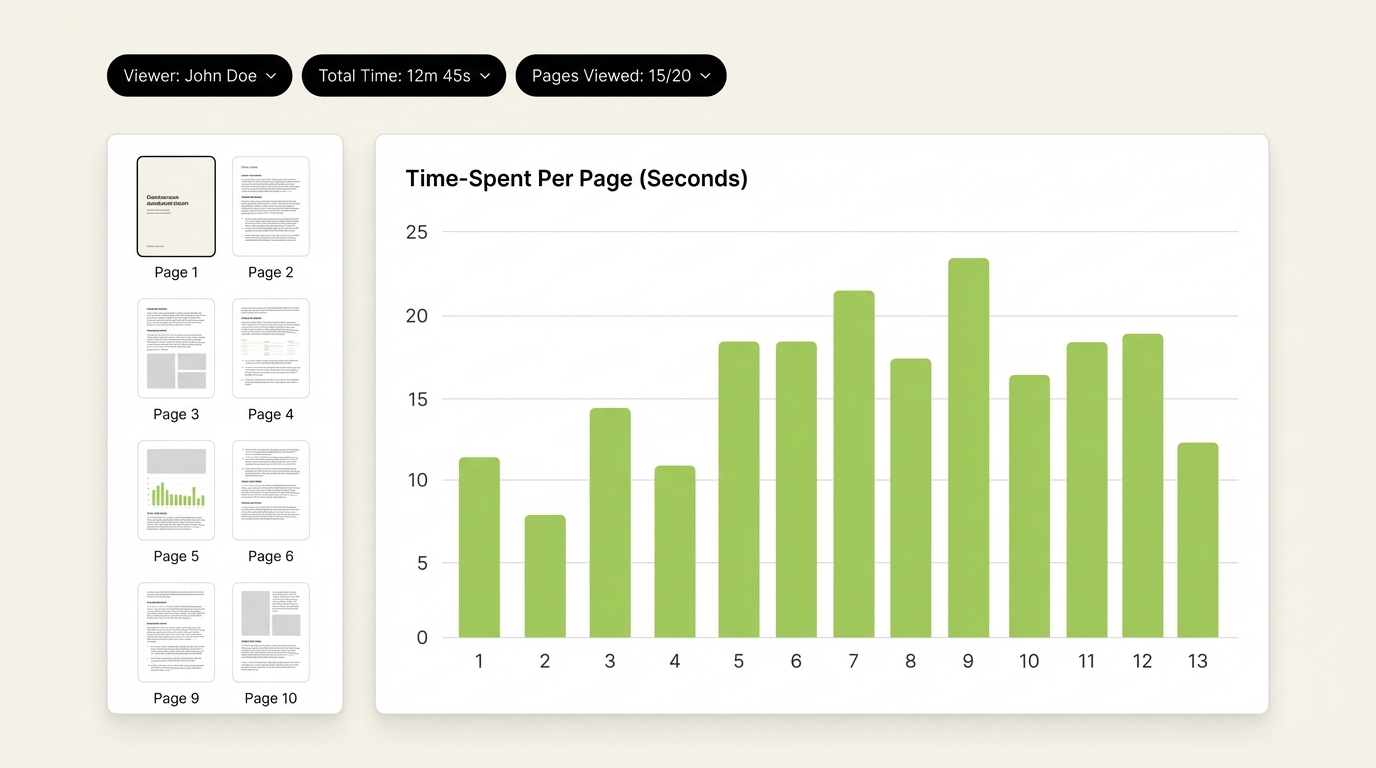1376x768 pixels.
Task: Open the Page 10 thumbnail with side image
Action: tap(271, 632)
